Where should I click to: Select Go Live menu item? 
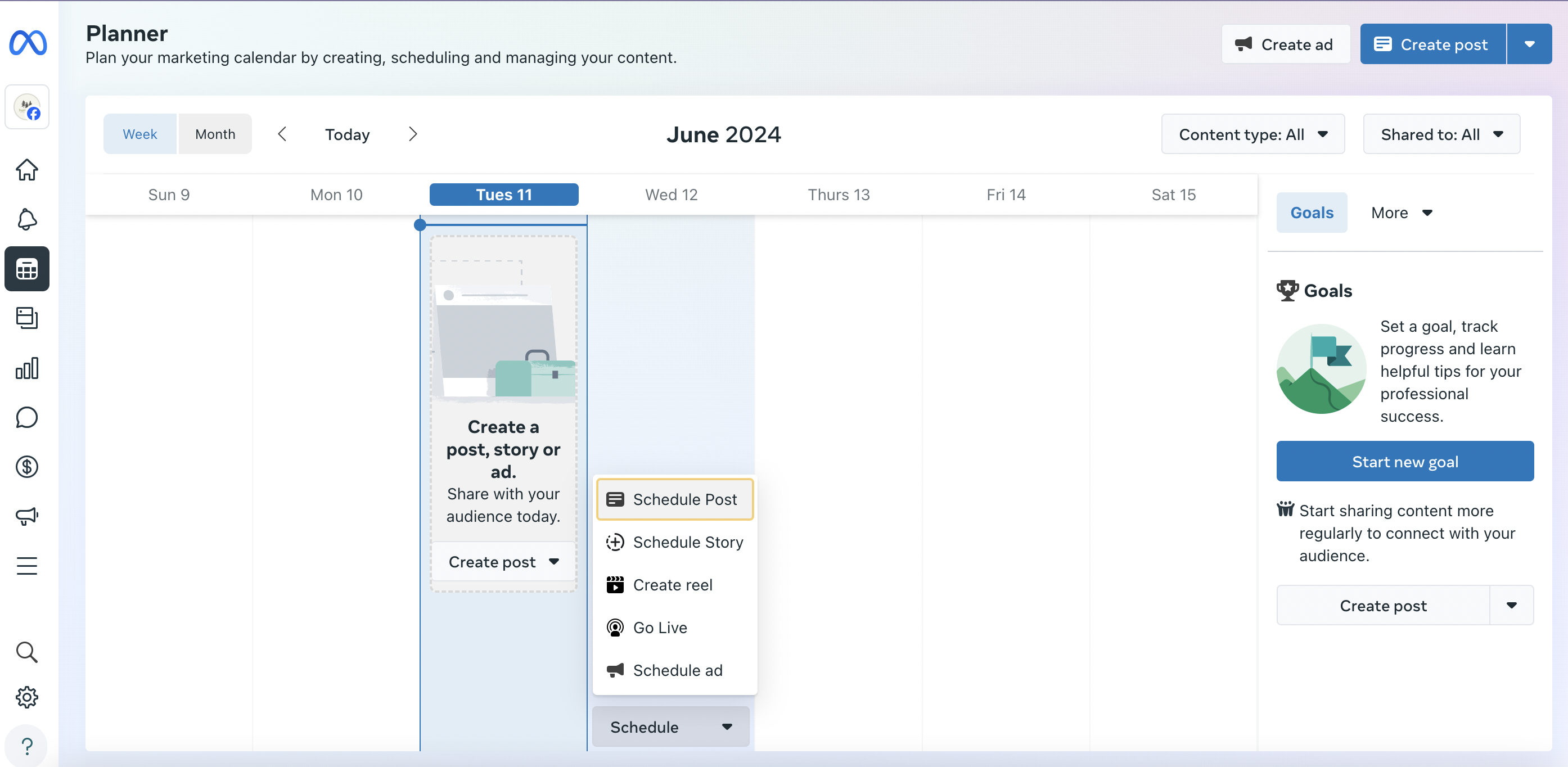[x=674, y=628]
